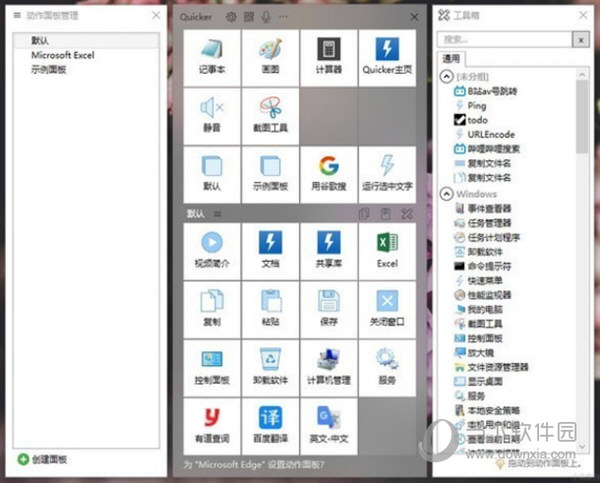This screenshot has height=483, width=600.
Task: Select the URLEncode item in the toolbox
Action: 484,134
